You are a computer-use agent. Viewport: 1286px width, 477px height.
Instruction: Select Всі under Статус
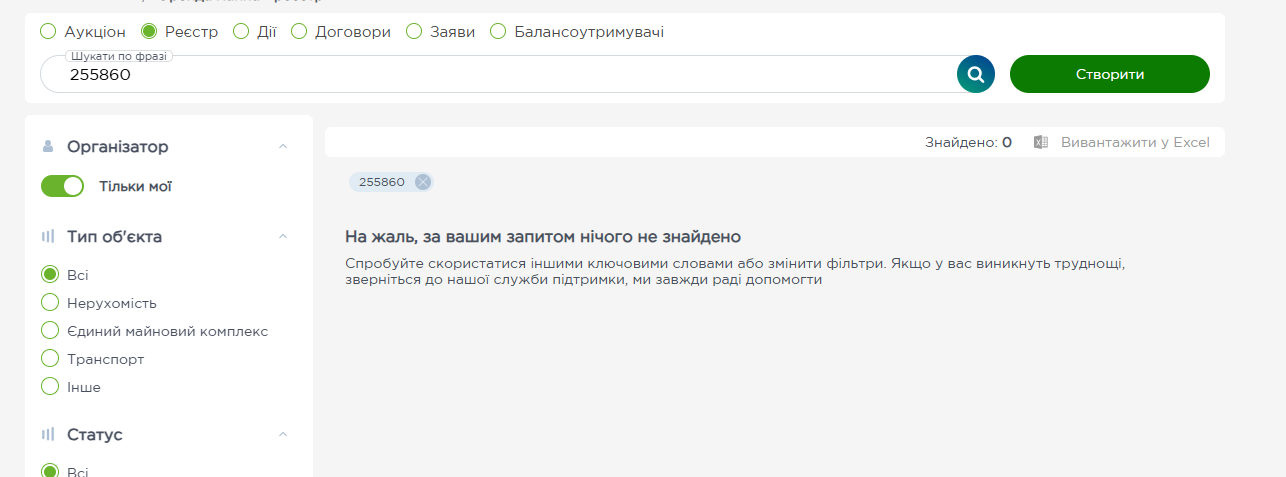[50, 471]
